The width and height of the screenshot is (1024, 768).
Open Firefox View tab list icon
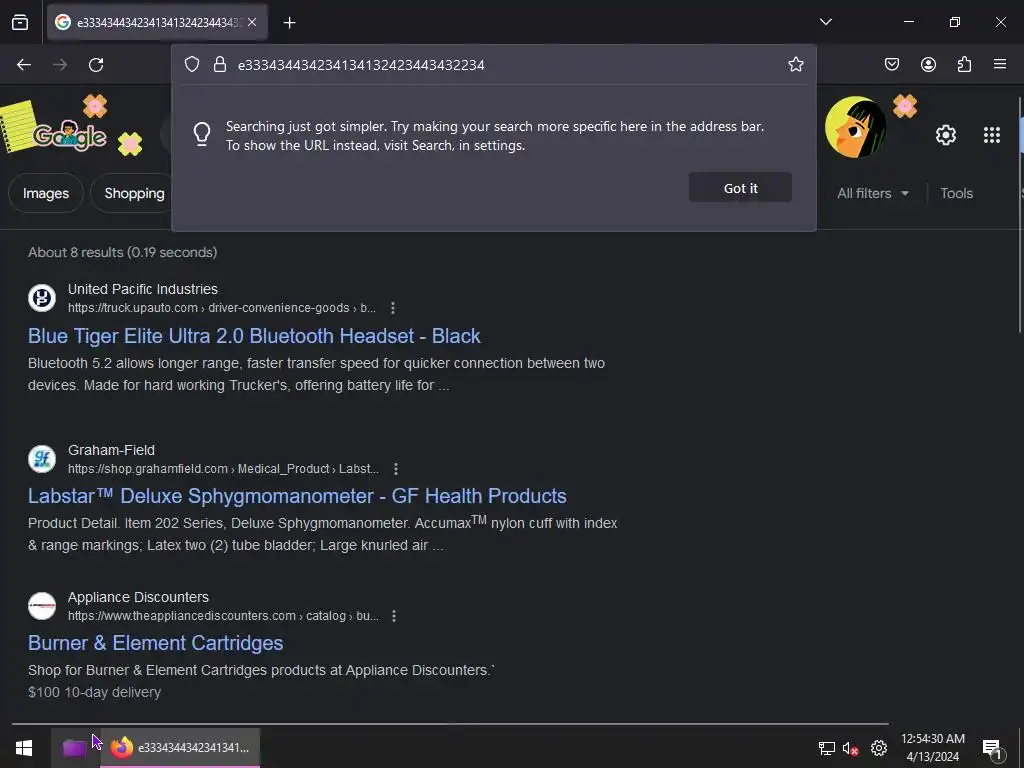(x=20, y=23)
